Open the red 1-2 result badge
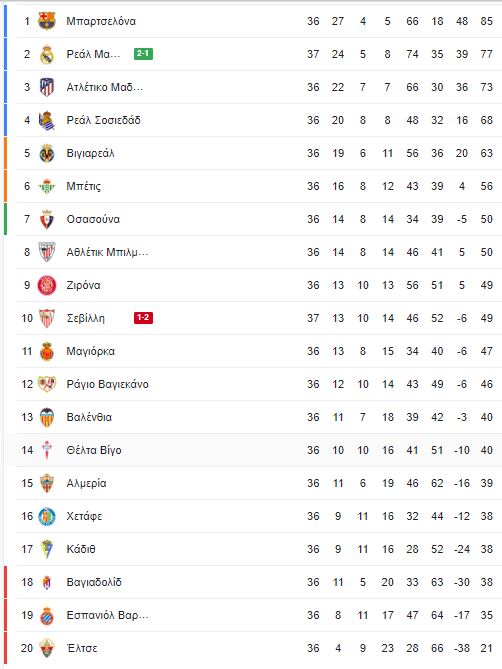Viewport: 502px width, 669px height. 143,318
